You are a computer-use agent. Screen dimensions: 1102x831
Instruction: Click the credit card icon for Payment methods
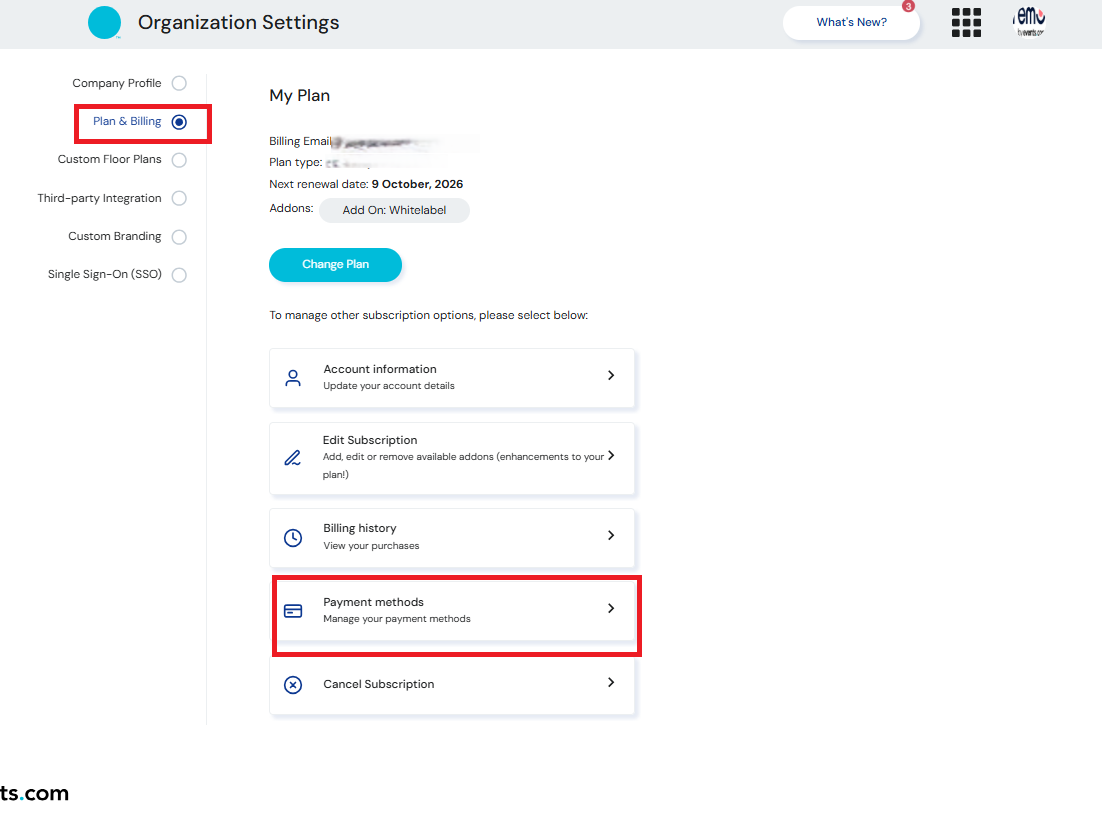(x=293, y=611)
